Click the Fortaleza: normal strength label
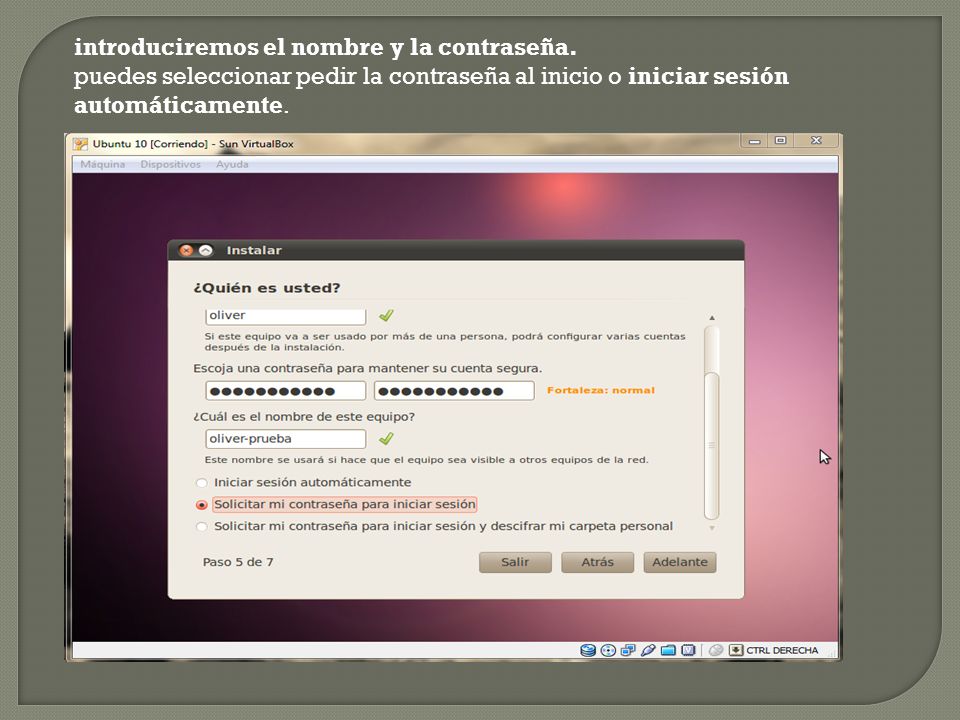960x720 pixels. click(601, 390)
